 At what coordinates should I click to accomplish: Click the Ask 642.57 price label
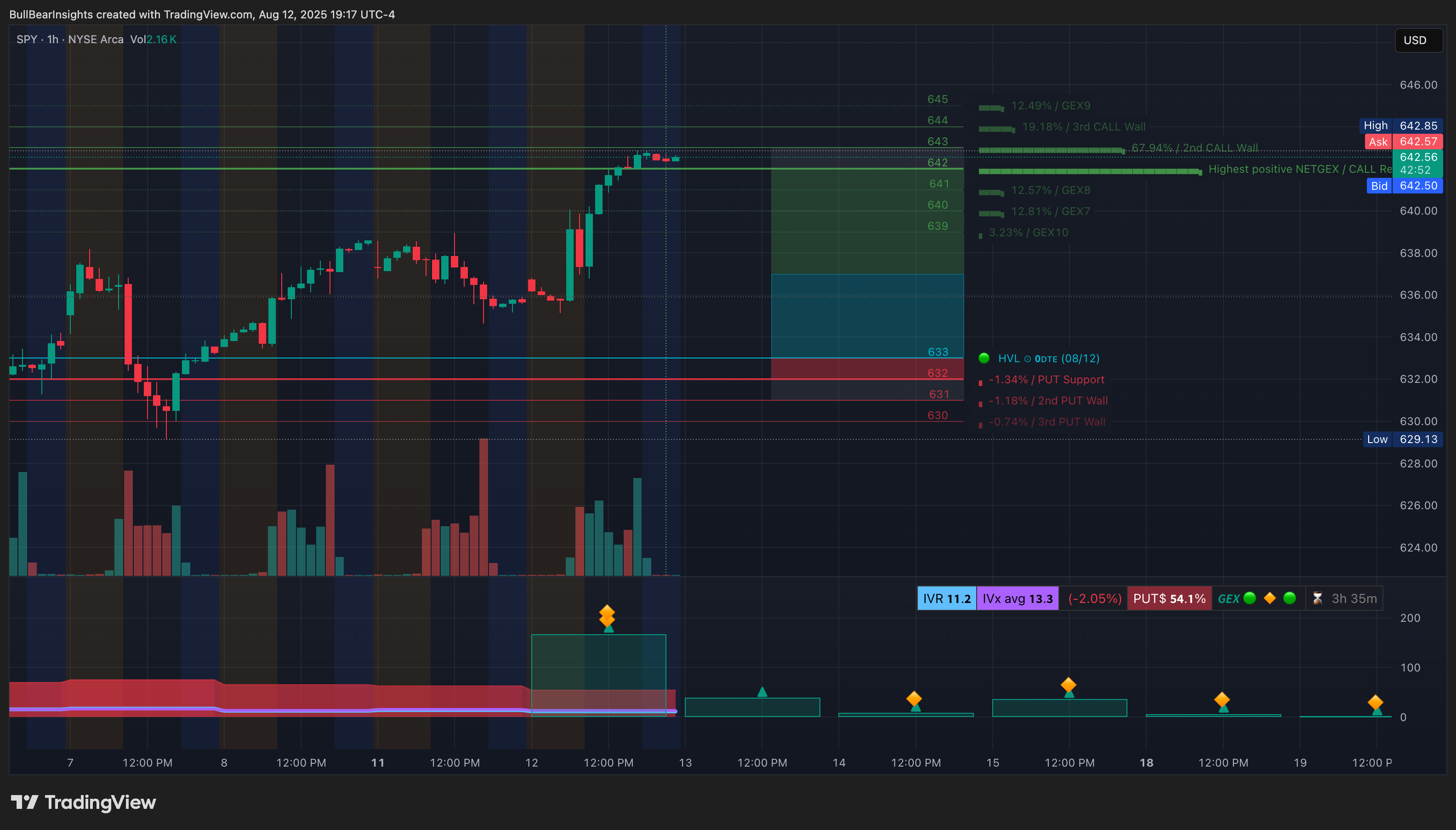pyautogui.click(x=1404, y=142)
